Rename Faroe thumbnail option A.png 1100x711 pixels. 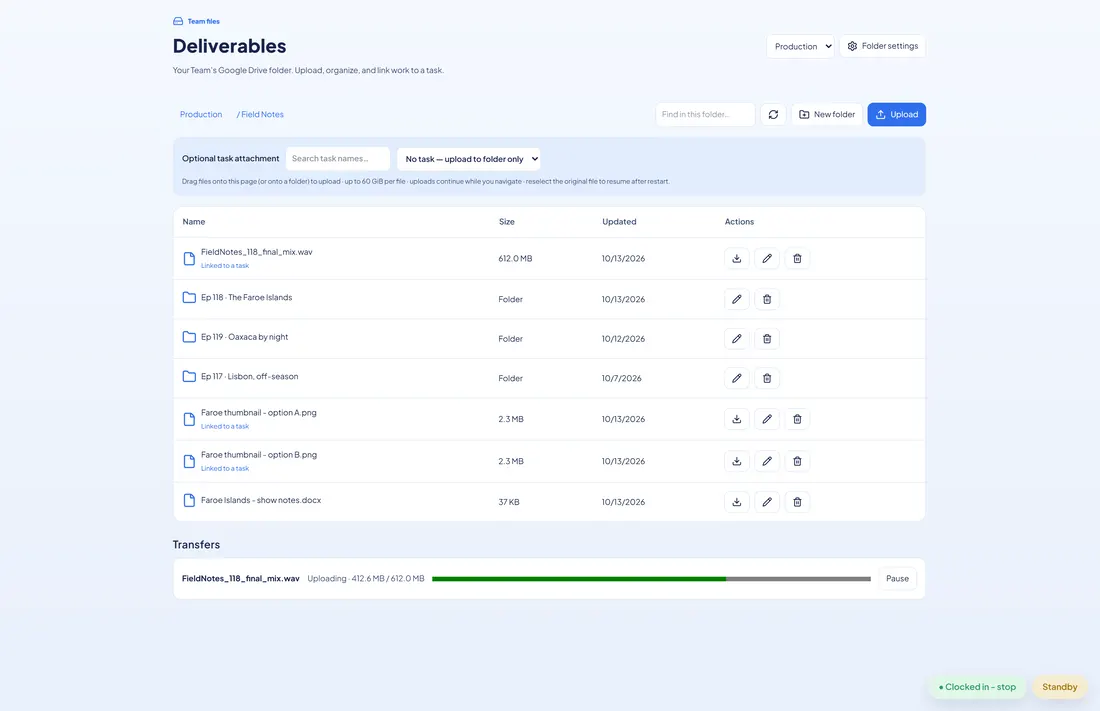click(x=767, y=419)
